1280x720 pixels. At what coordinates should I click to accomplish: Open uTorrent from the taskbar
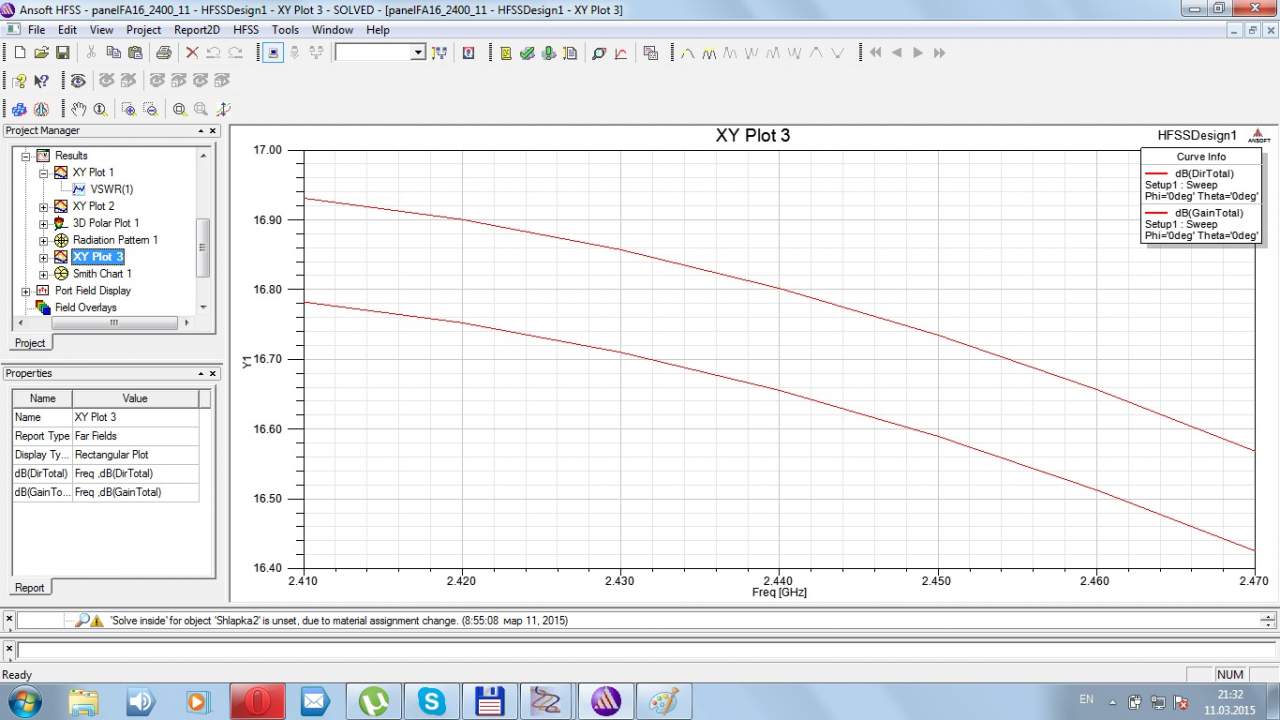(374, 701)
